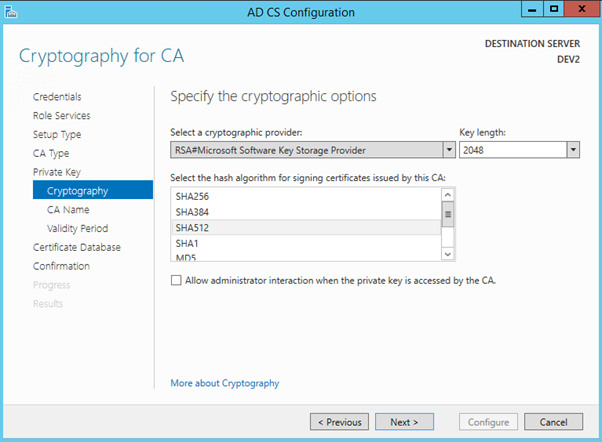Expand the cryptographic provider dropdown

pos(448,150)
